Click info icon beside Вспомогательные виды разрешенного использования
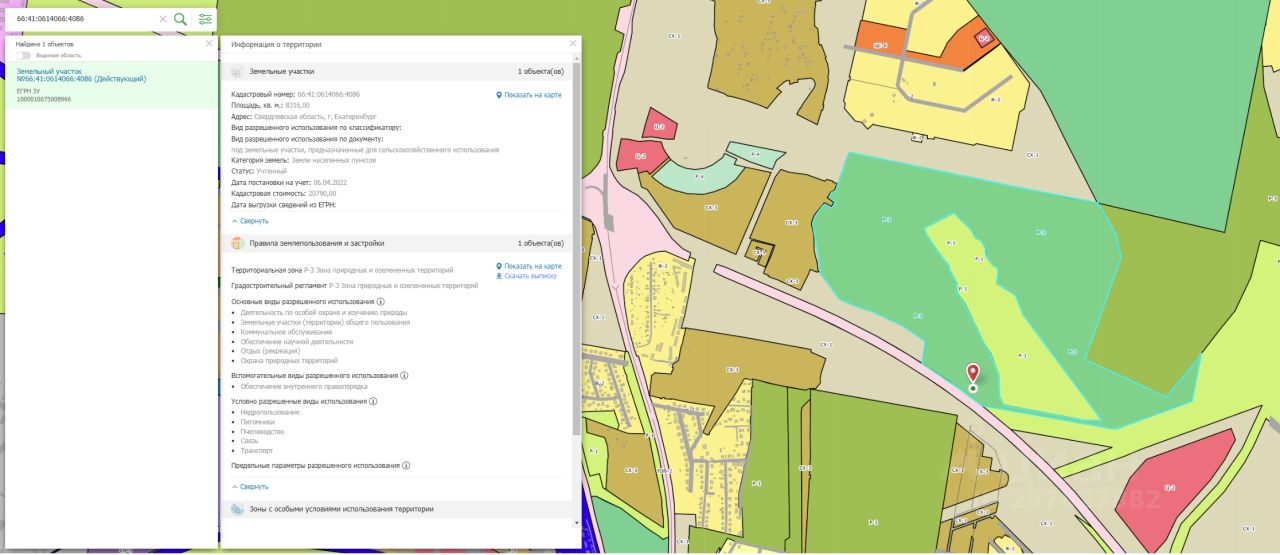 point(404,376)
